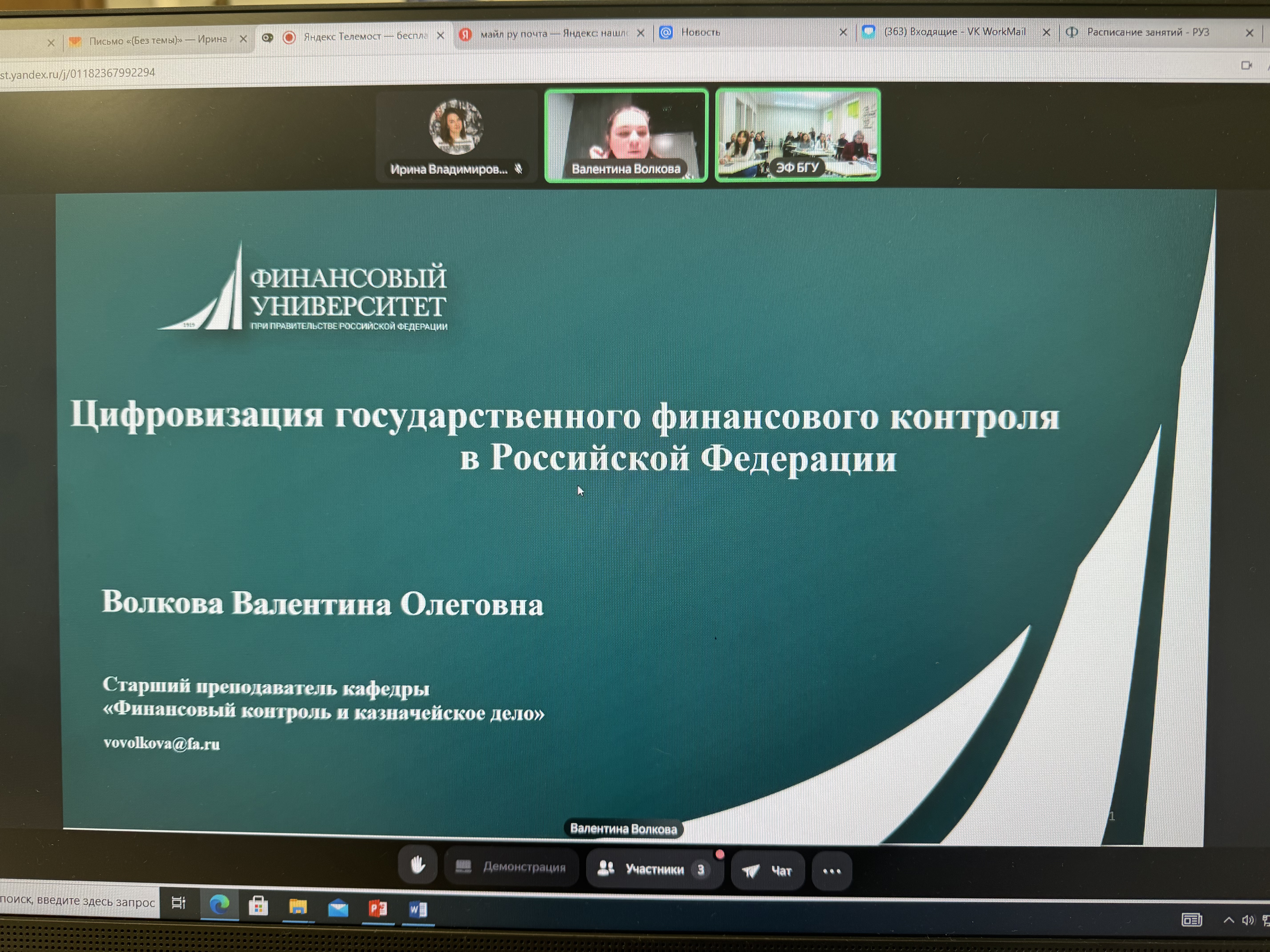The height and width of the screenshot is (952, 1270).
Task: Click the Task View taskbar icon
Action: point(179,903)
